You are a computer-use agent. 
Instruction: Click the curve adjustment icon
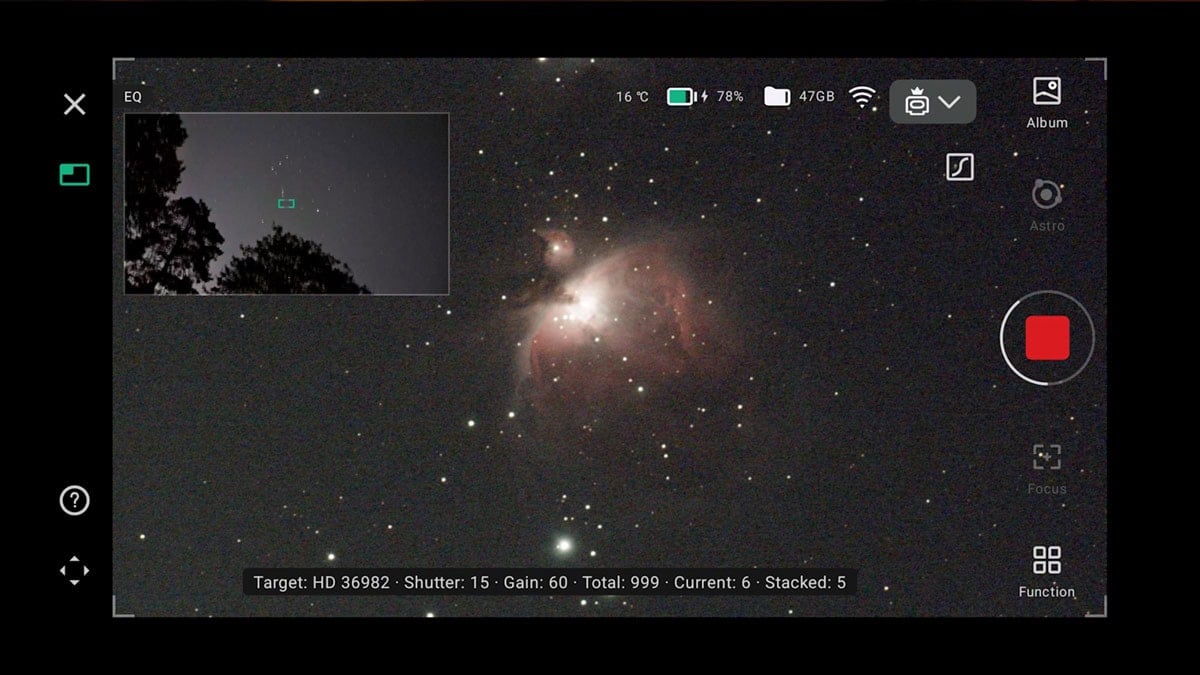960,167
